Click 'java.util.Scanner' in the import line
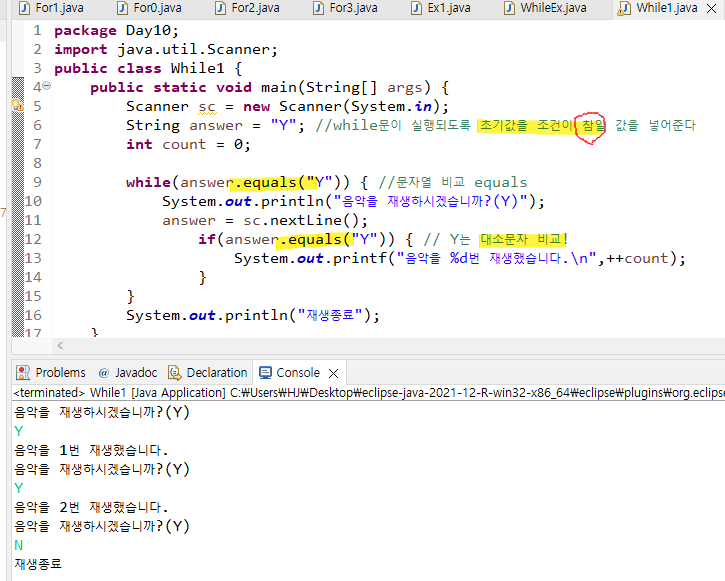 tap(193, 49)
